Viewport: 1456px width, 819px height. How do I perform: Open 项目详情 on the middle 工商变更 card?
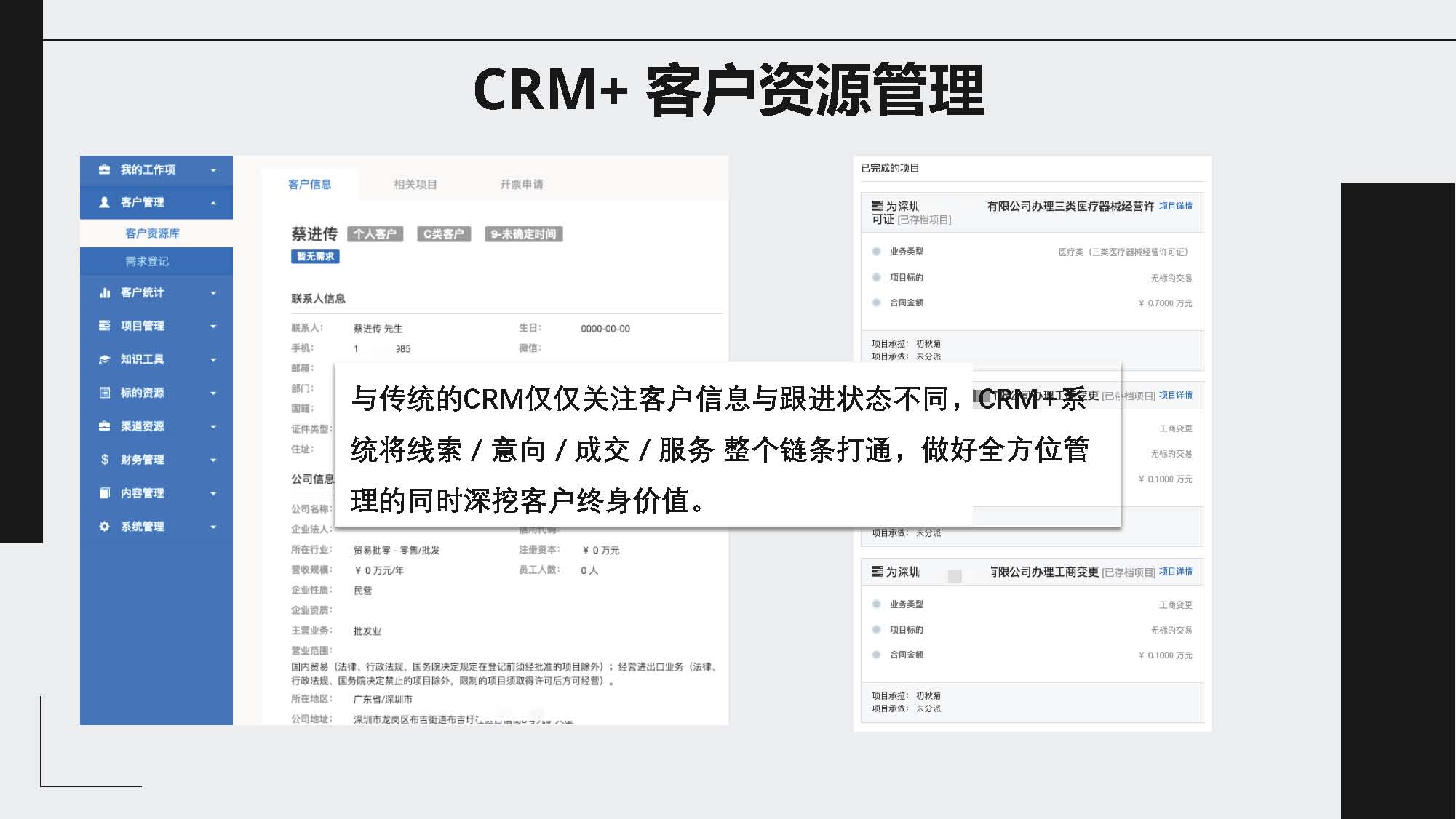coord(1176,395)
